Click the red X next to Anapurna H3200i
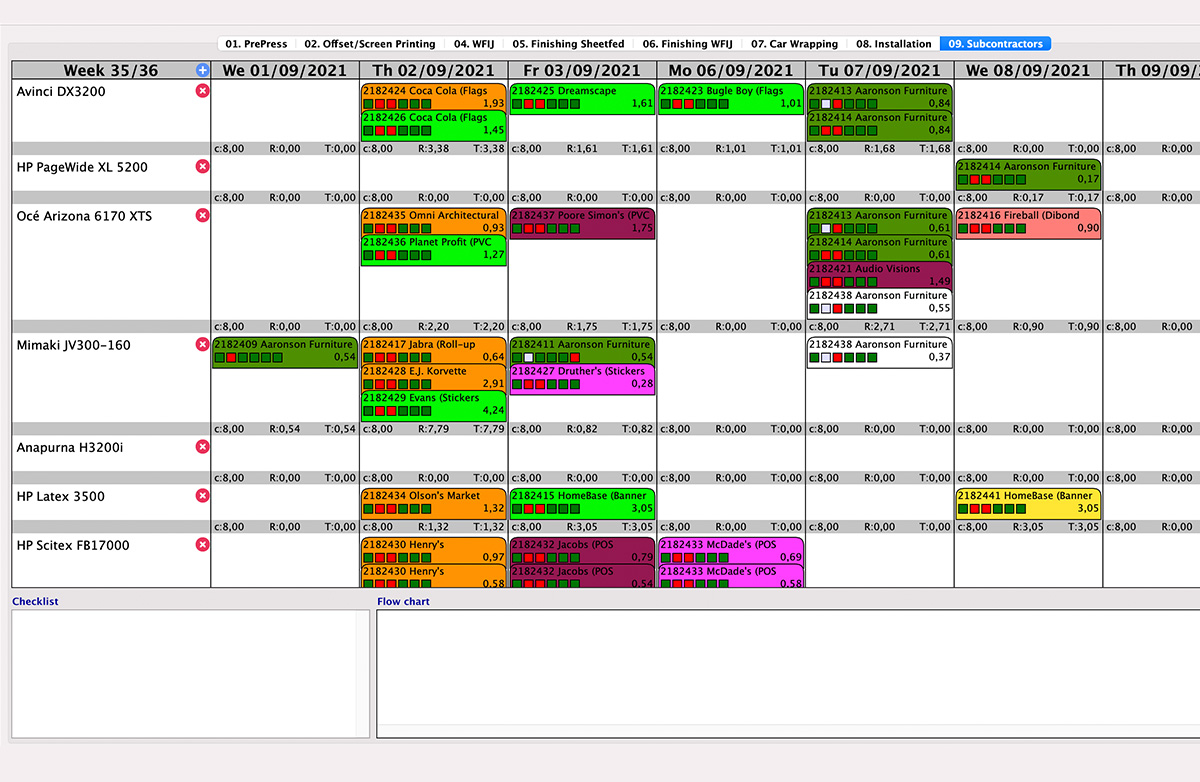The image size is (1200, 782). tap(202, 447)
